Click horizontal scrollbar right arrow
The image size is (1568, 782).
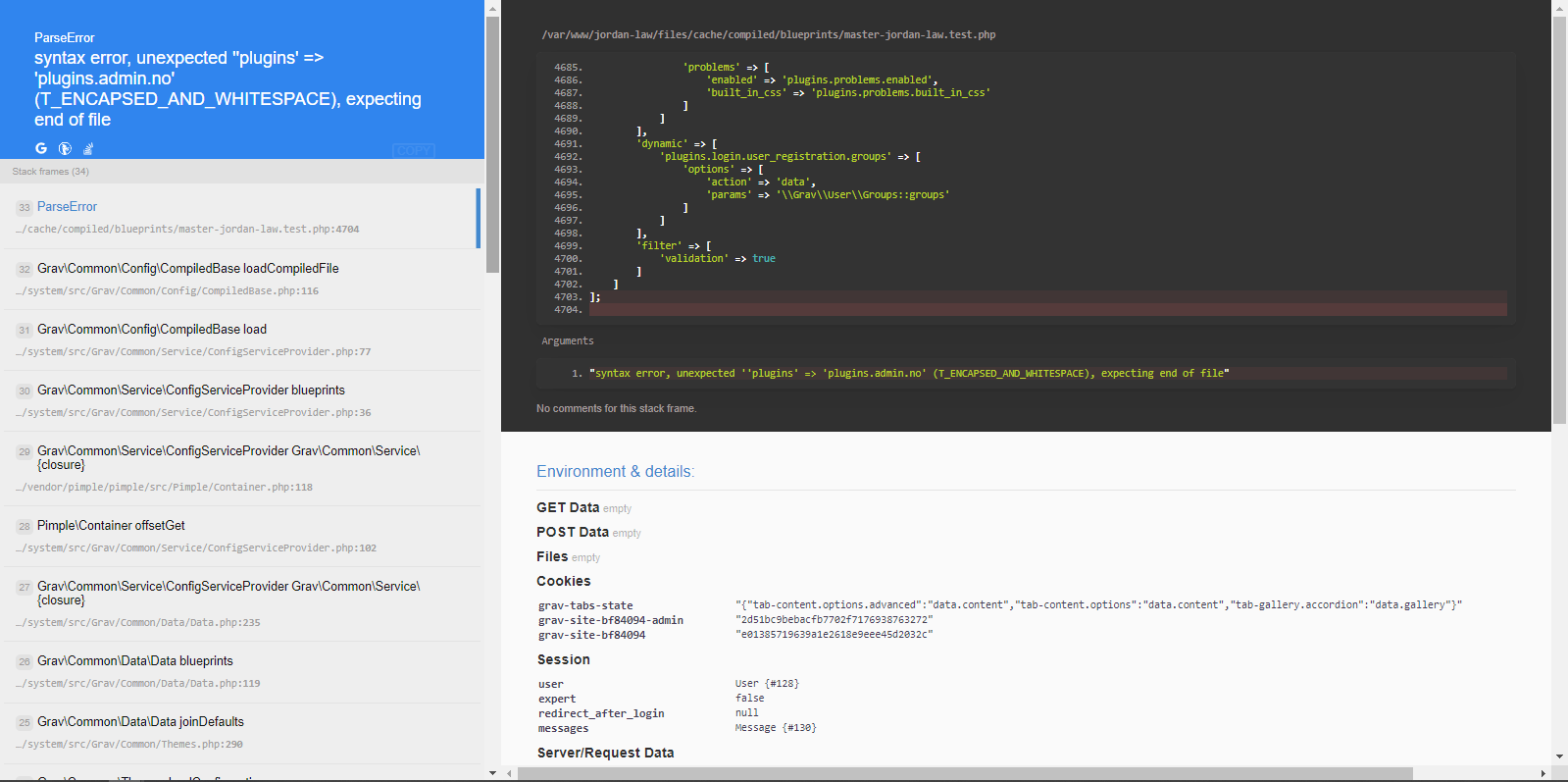[1543, 773]
